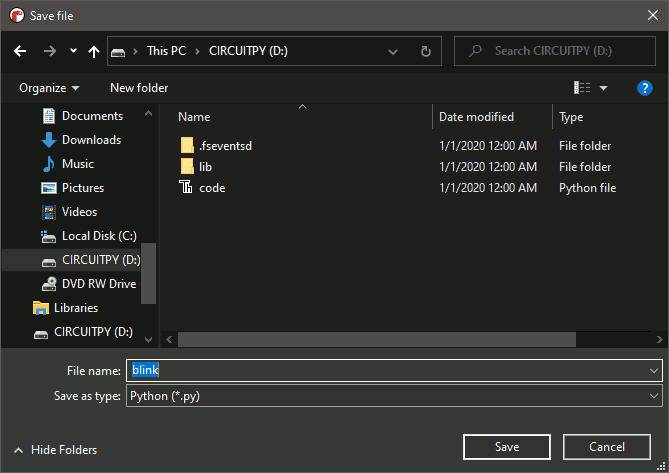Sort by Date modified column header
The image size is (669, 473).
pos(476,117)
